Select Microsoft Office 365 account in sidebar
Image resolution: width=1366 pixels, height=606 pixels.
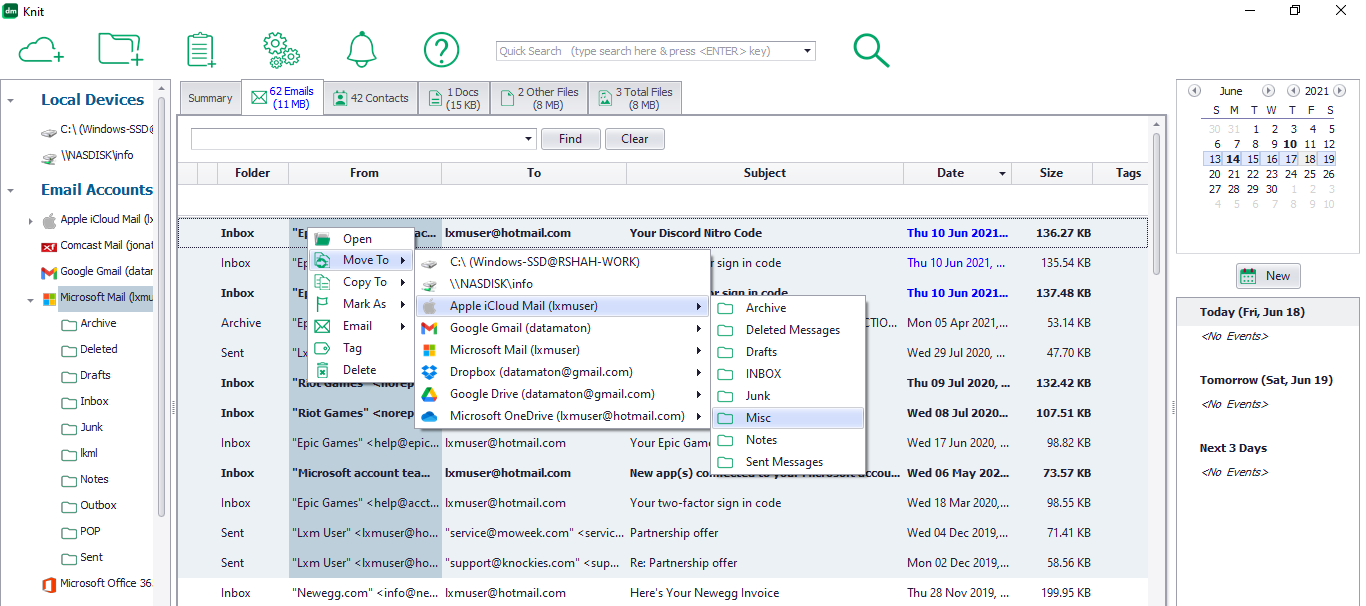tap(96, 583)
